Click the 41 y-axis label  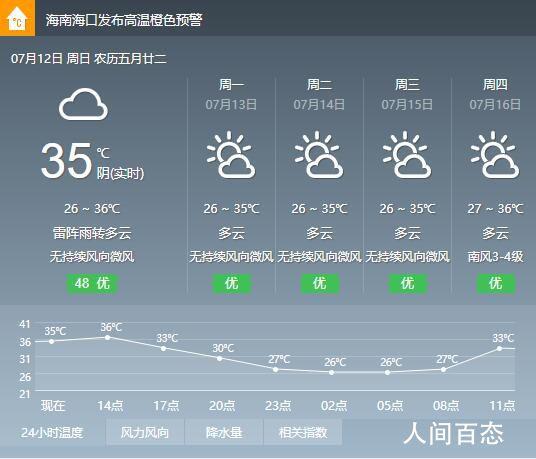(25, 324)
